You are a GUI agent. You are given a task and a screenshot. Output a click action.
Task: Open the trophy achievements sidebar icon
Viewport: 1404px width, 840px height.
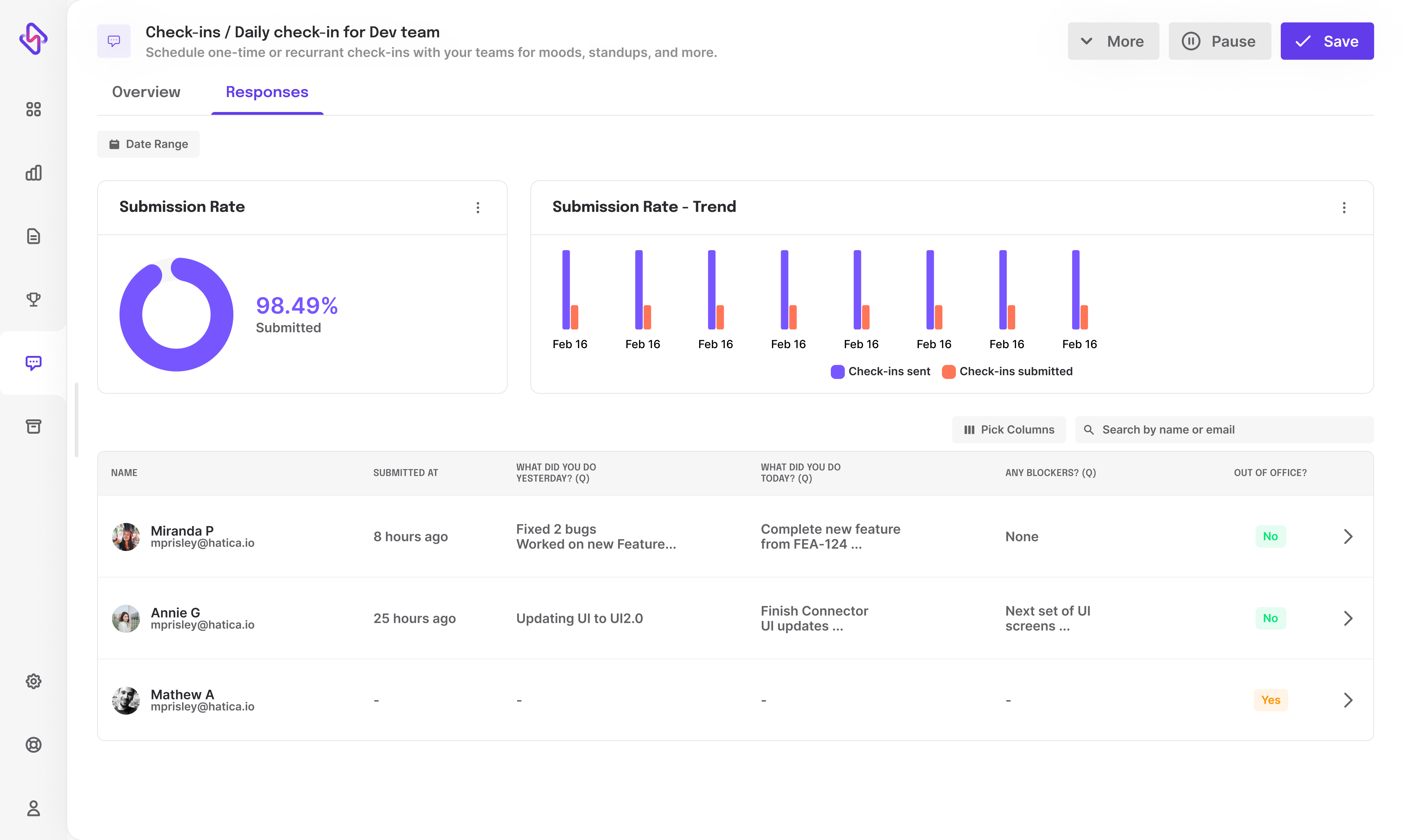point(33,299)
